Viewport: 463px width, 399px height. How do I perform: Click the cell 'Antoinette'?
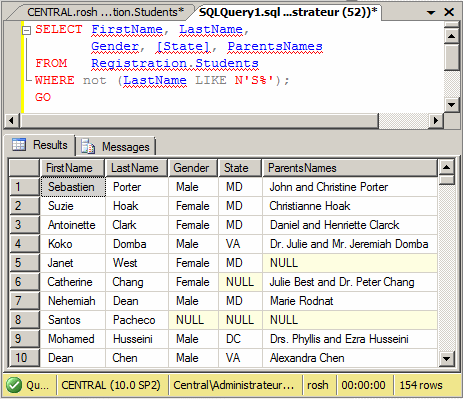[x=73, y=225]
